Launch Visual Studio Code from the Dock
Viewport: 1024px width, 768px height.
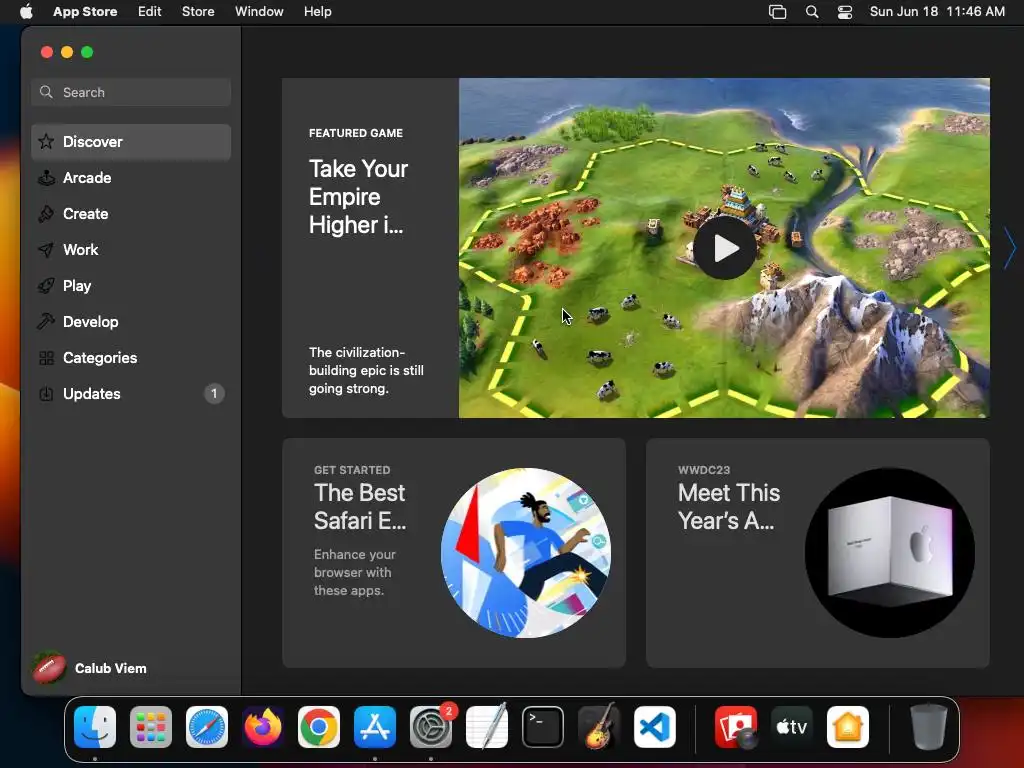click(655, 727)
